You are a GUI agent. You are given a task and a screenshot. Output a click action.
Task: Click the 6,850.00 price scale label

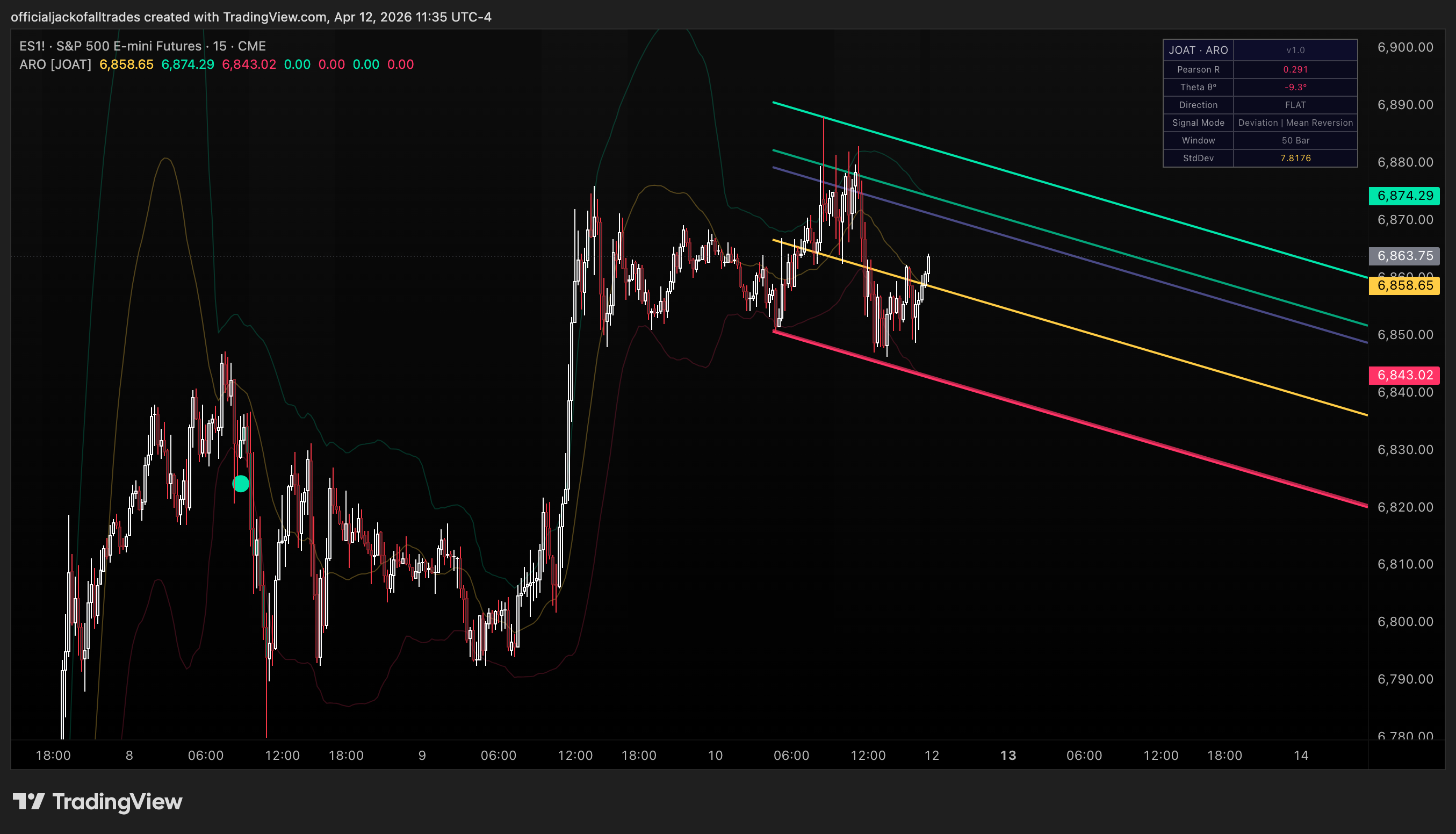[1405, 335]
